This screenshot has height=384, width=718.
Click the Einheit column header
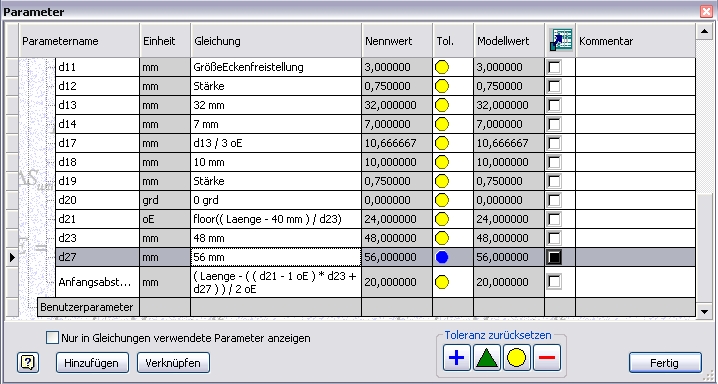tap(165, 41)
